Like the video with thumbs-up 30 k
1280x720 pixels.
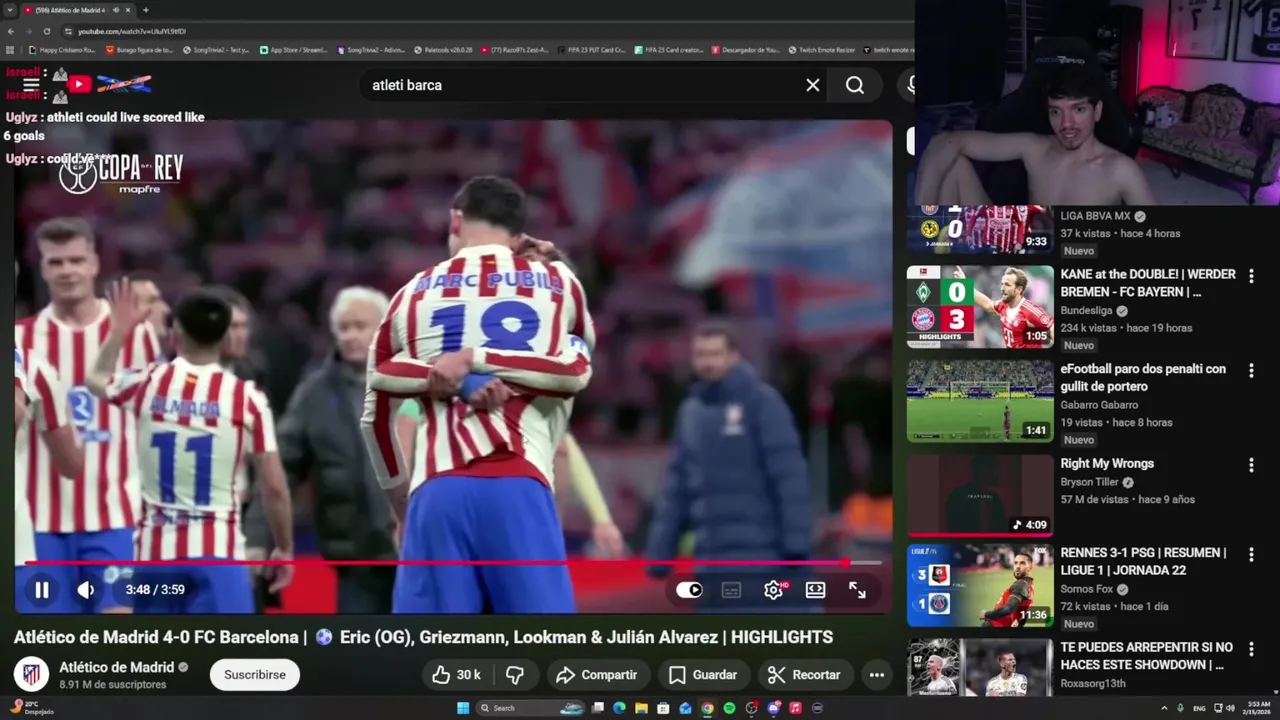[456, 675]
